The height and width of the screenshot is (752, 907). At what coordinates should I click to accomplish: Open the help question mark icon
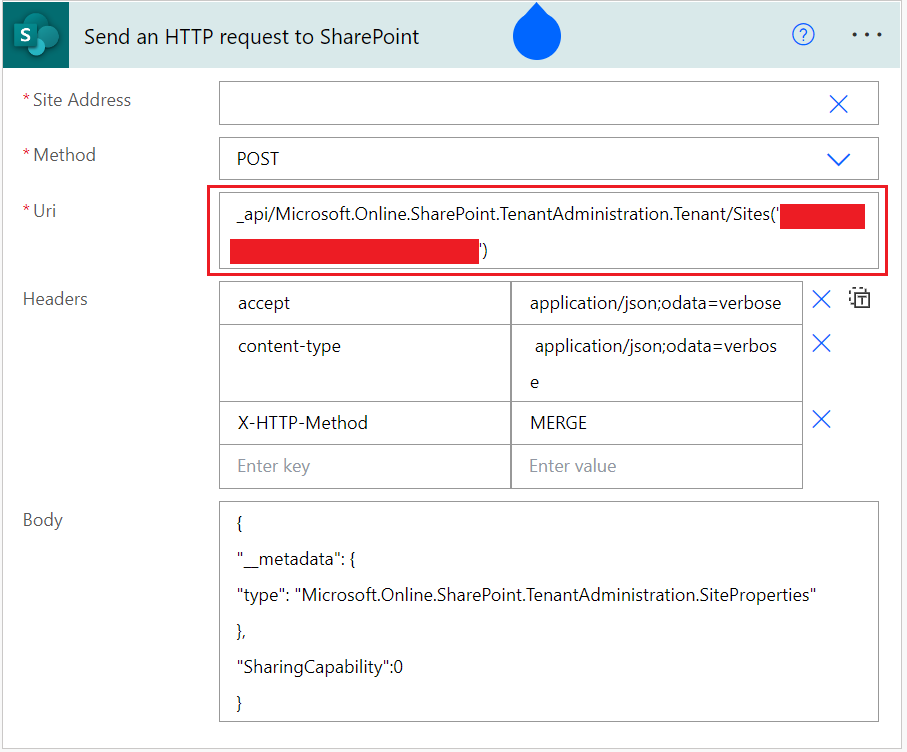(x=803, y=35)
